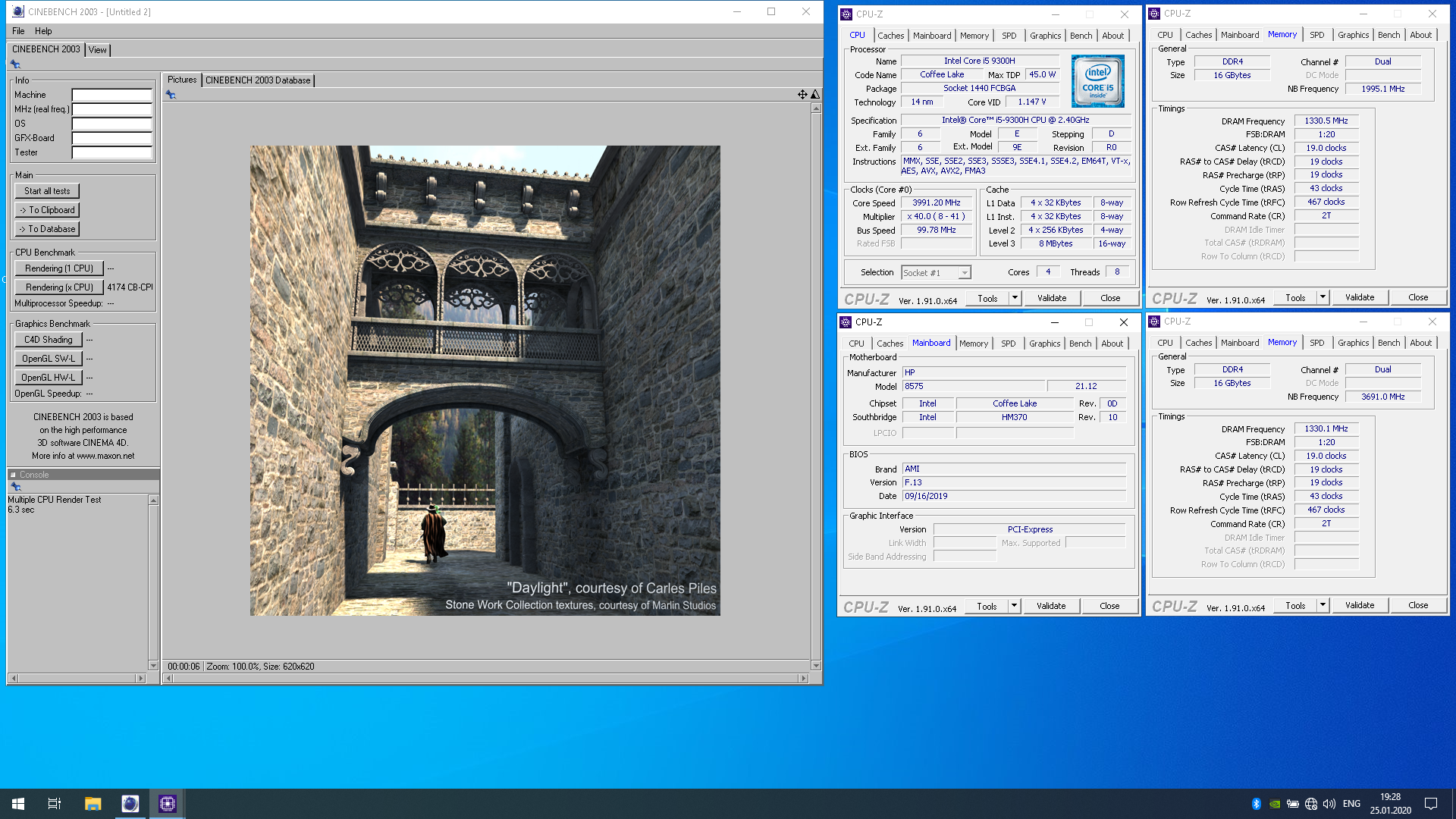
Task: Click Validate in CPU-Z CPU window
Action: point(1052,298)
